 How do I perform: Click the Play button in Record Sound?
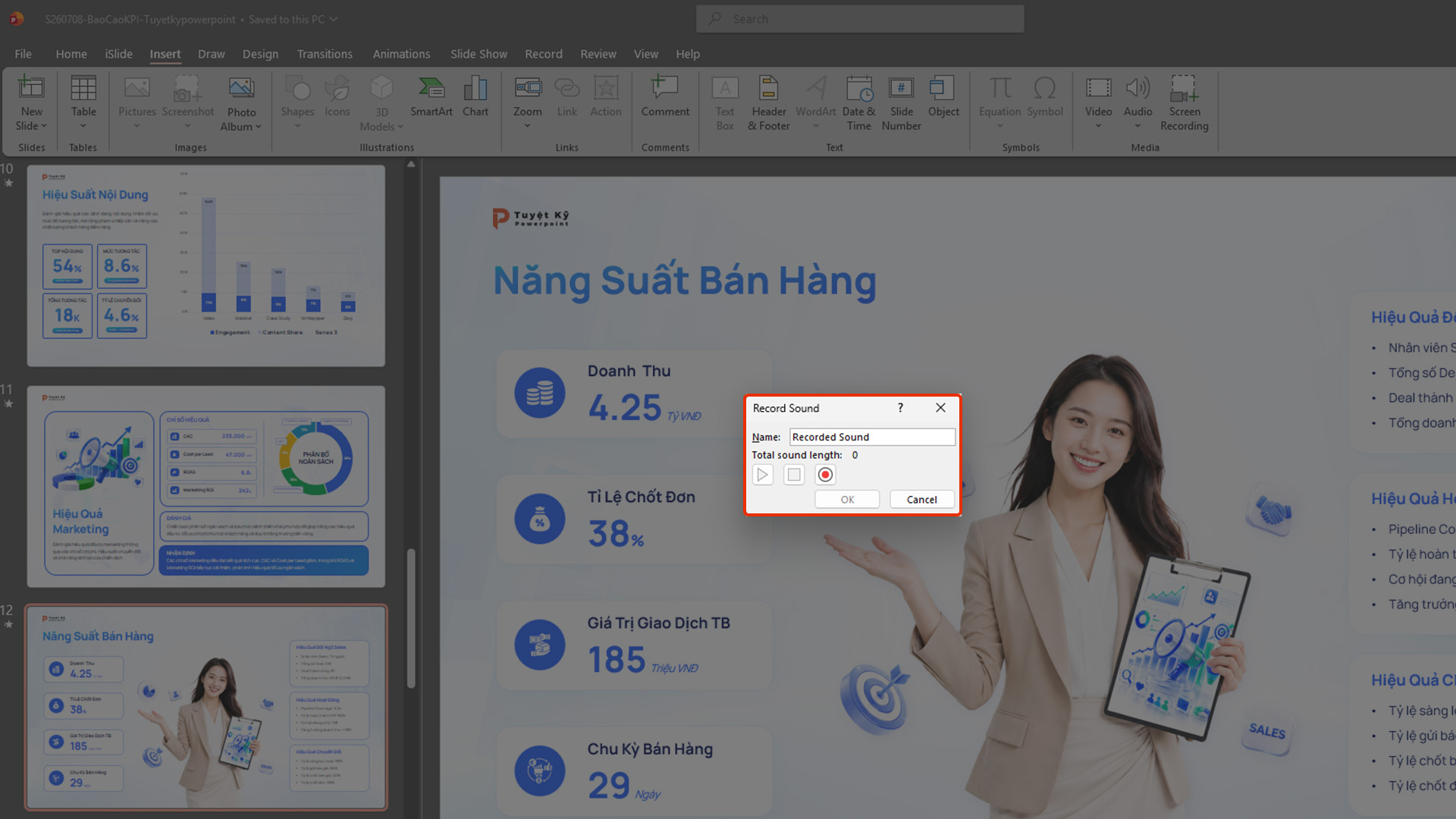click(x=763, y=475)
